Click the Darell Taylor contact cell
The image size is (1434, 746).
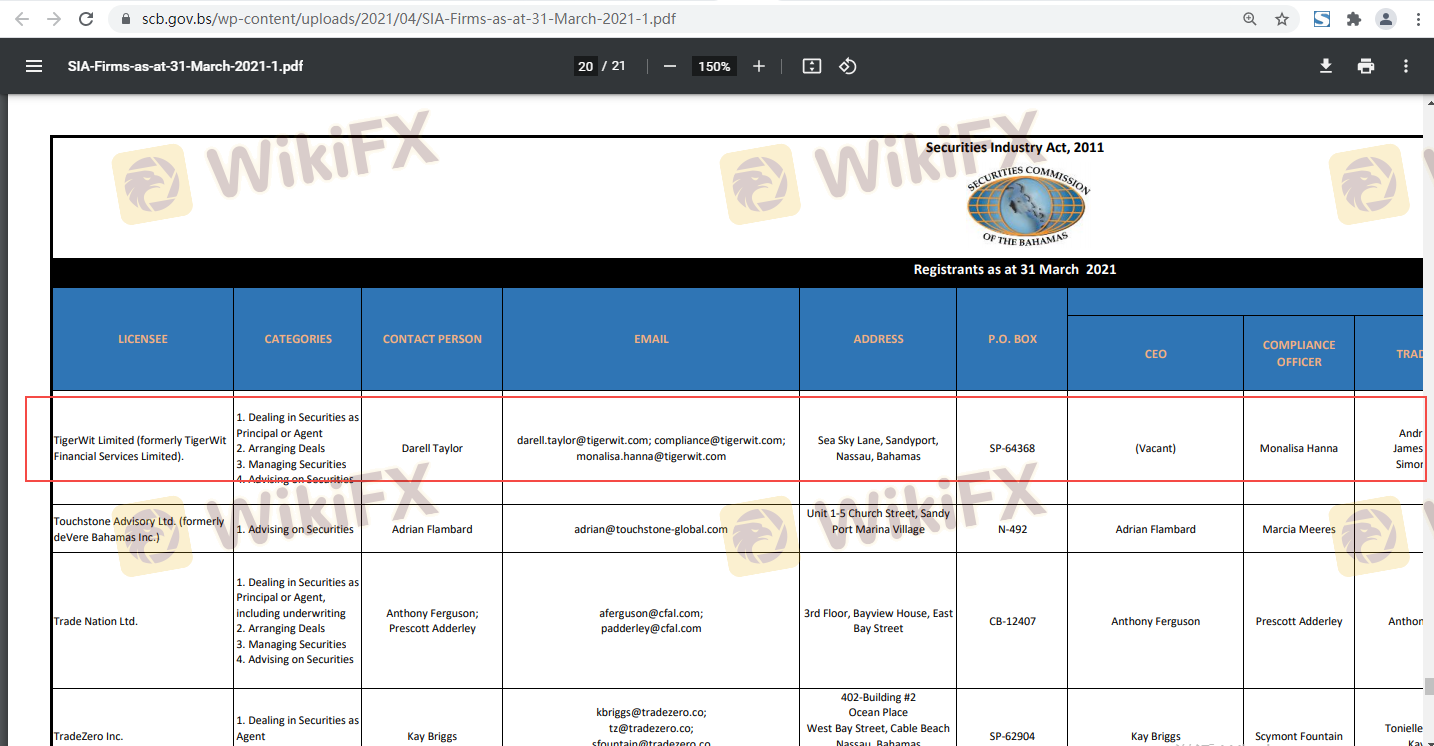coord(432,448)
